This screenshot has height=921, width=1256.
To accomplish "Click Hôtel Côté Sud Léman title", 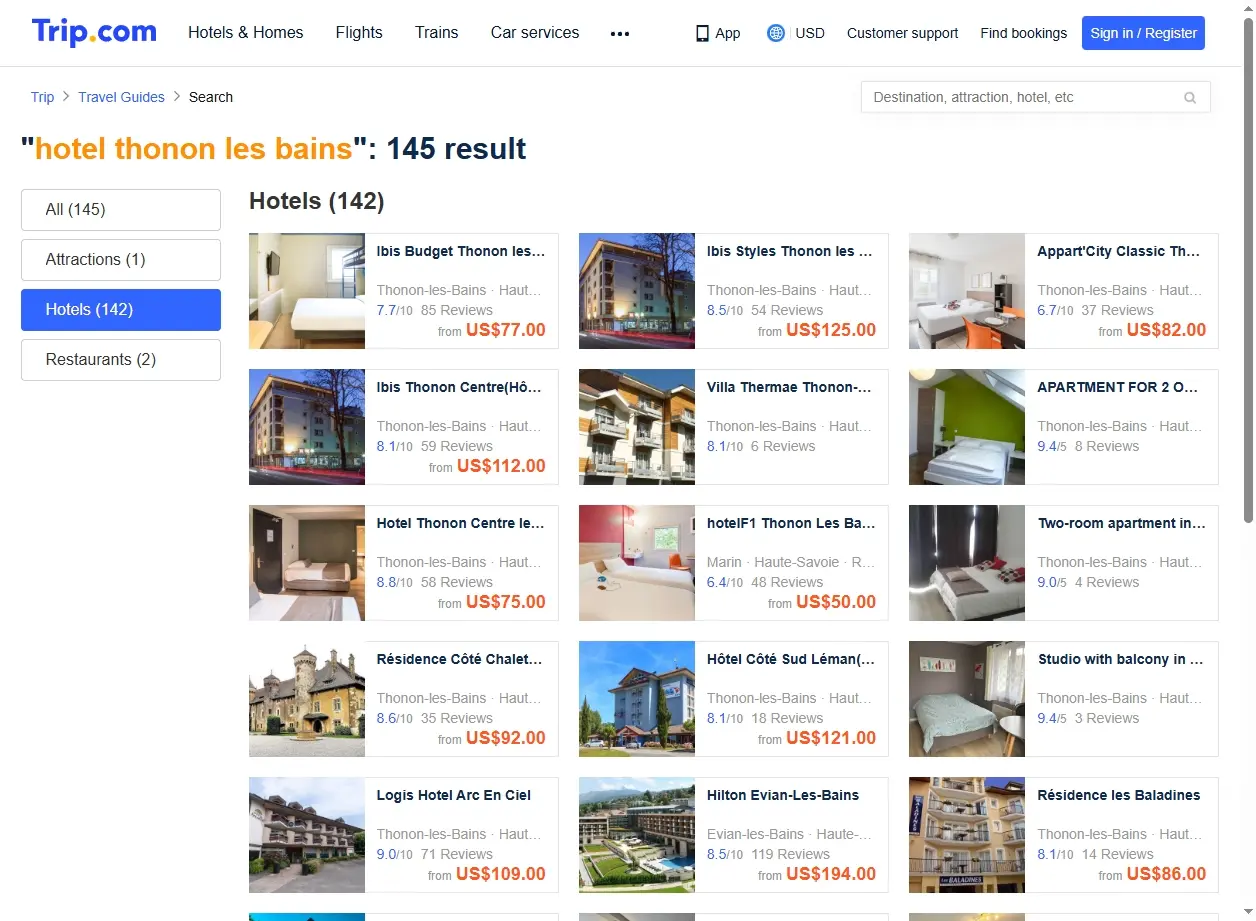I will click(791, 660).
